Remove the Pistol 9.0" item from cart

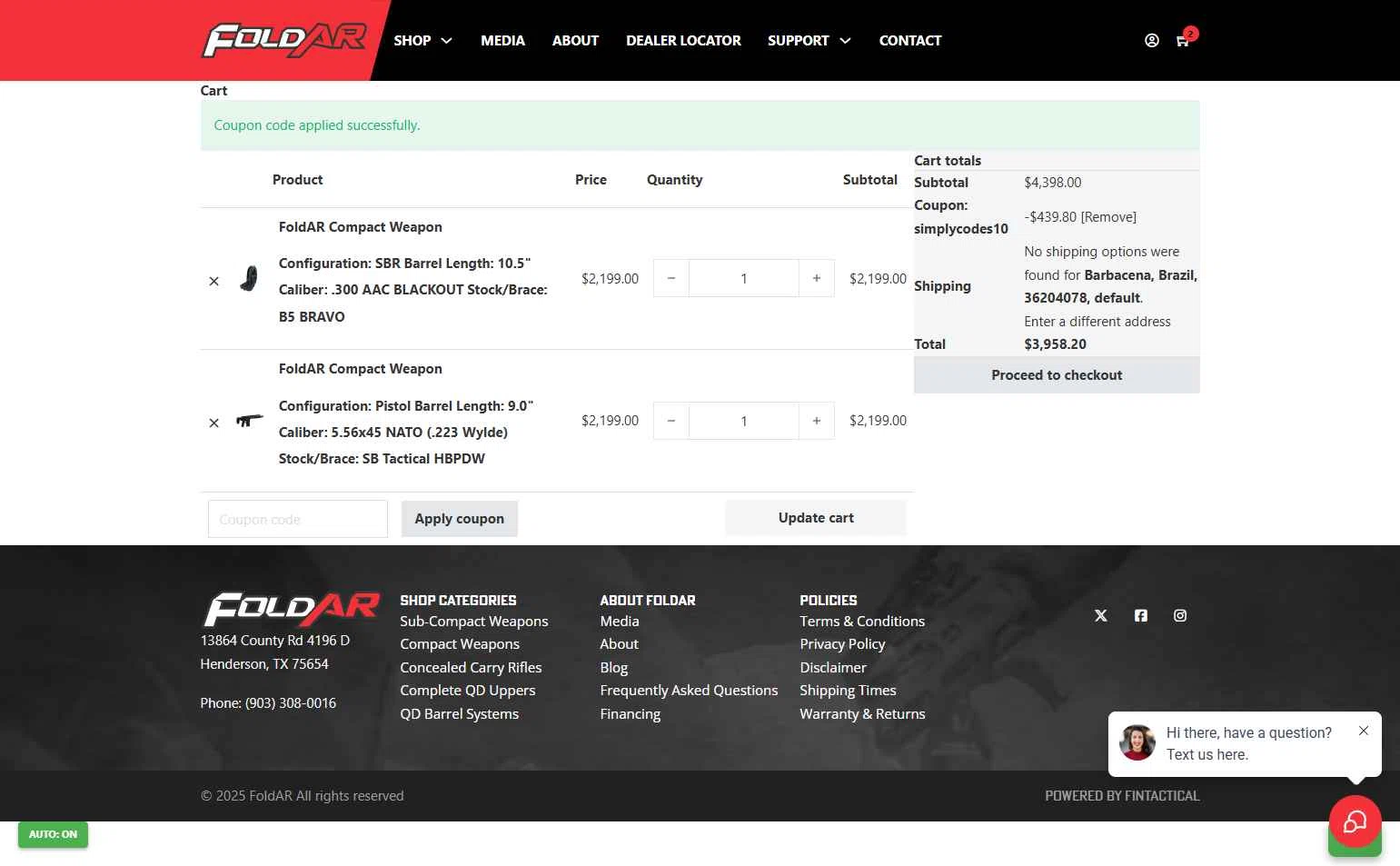point(214,423)
